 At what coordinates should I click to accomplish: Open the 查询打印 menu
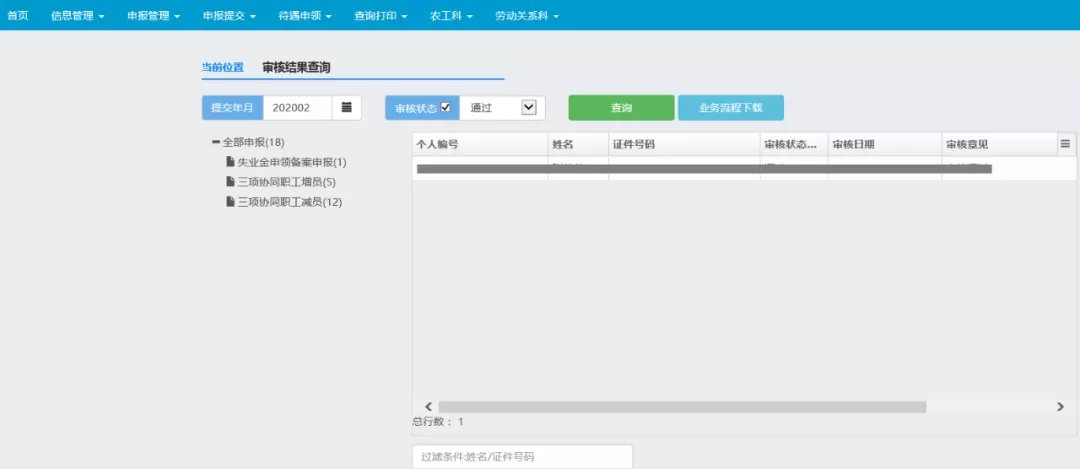point(380,16)
